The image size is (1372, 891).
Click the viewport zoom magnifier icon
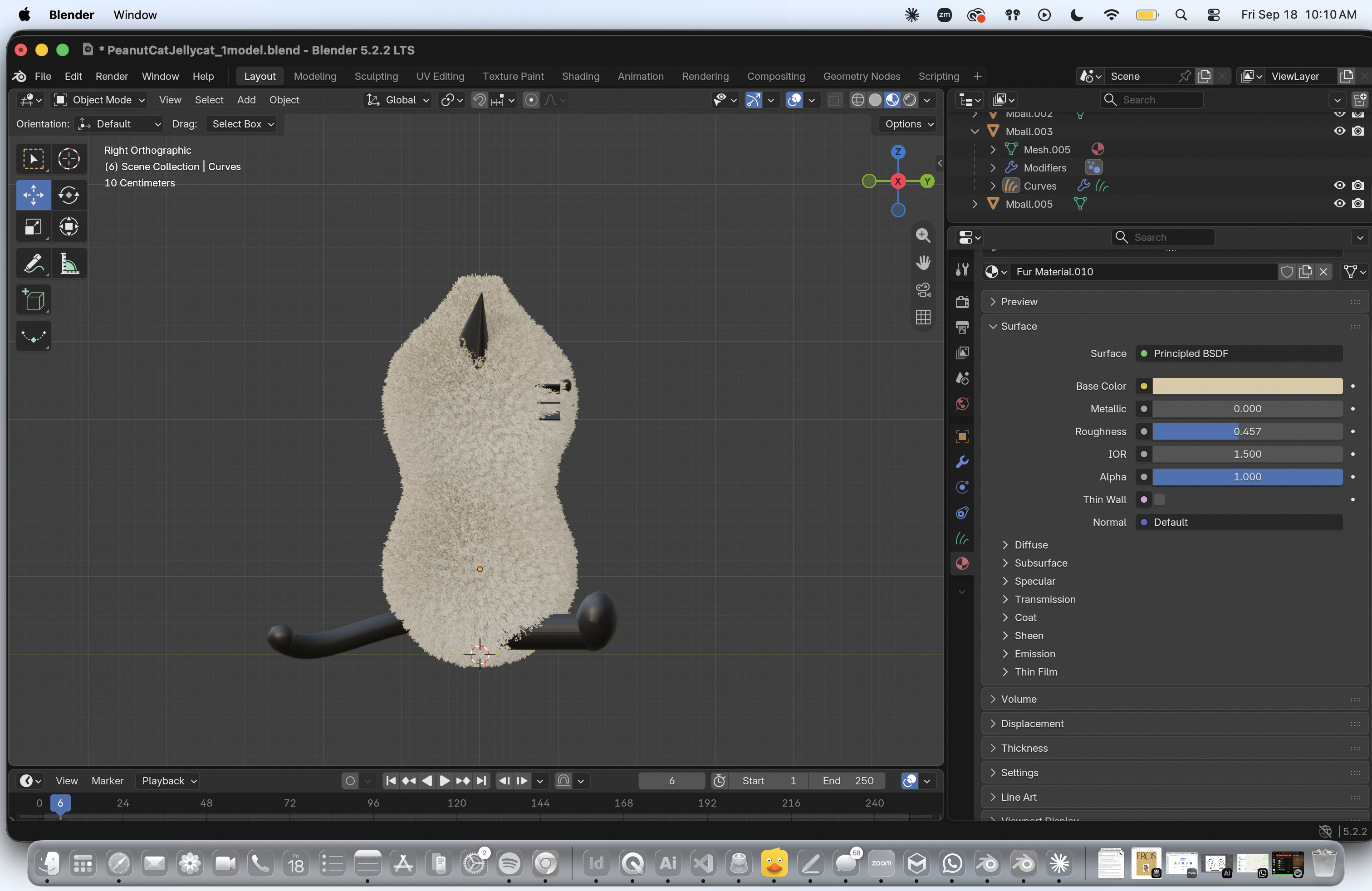point(923,235)
